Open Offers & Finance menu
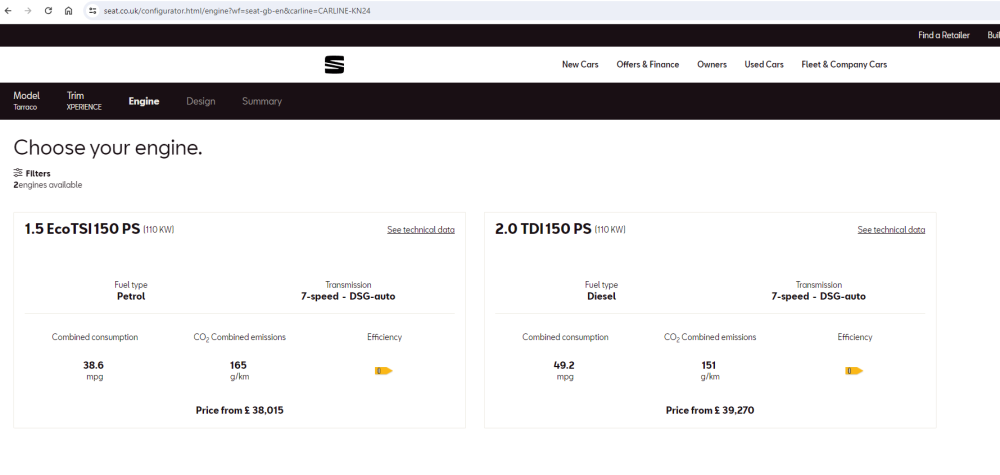This screenshot has width=1000, height=475. point(647,64)
